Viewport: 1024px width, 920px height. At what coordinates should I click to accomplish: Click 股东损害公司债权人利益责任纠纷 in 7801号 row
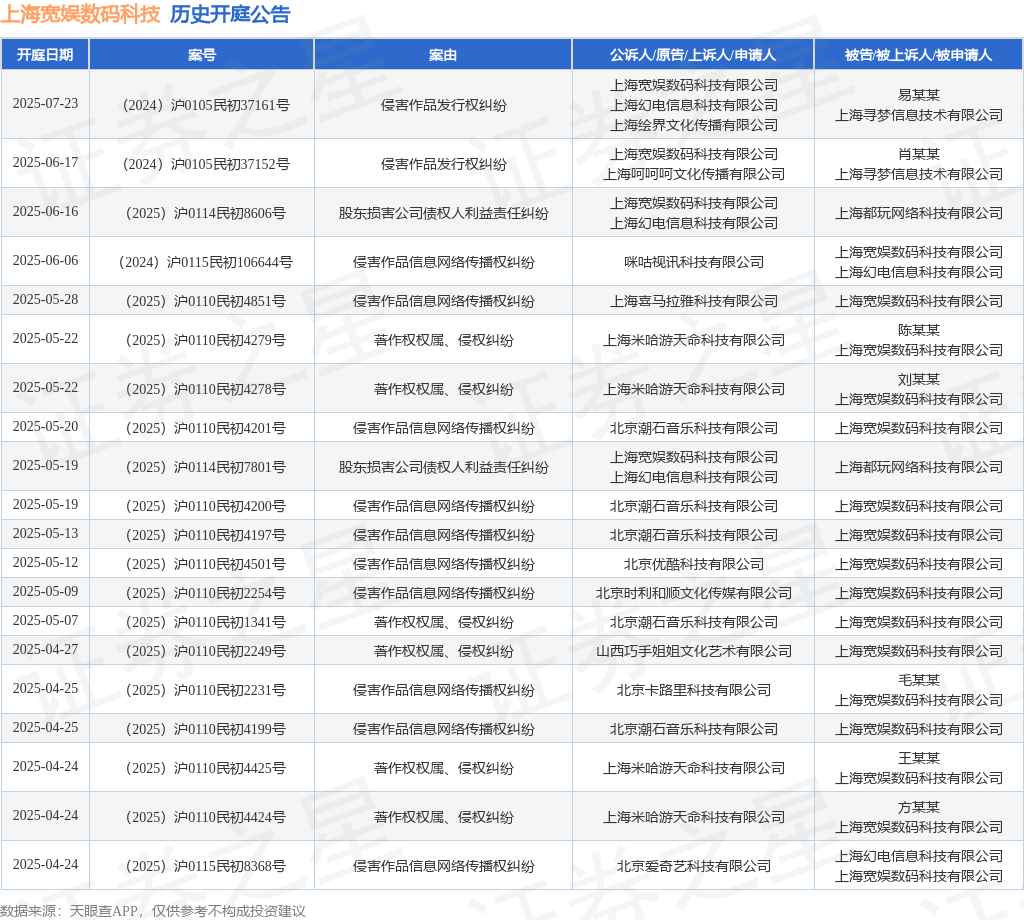tap(443, 468)
